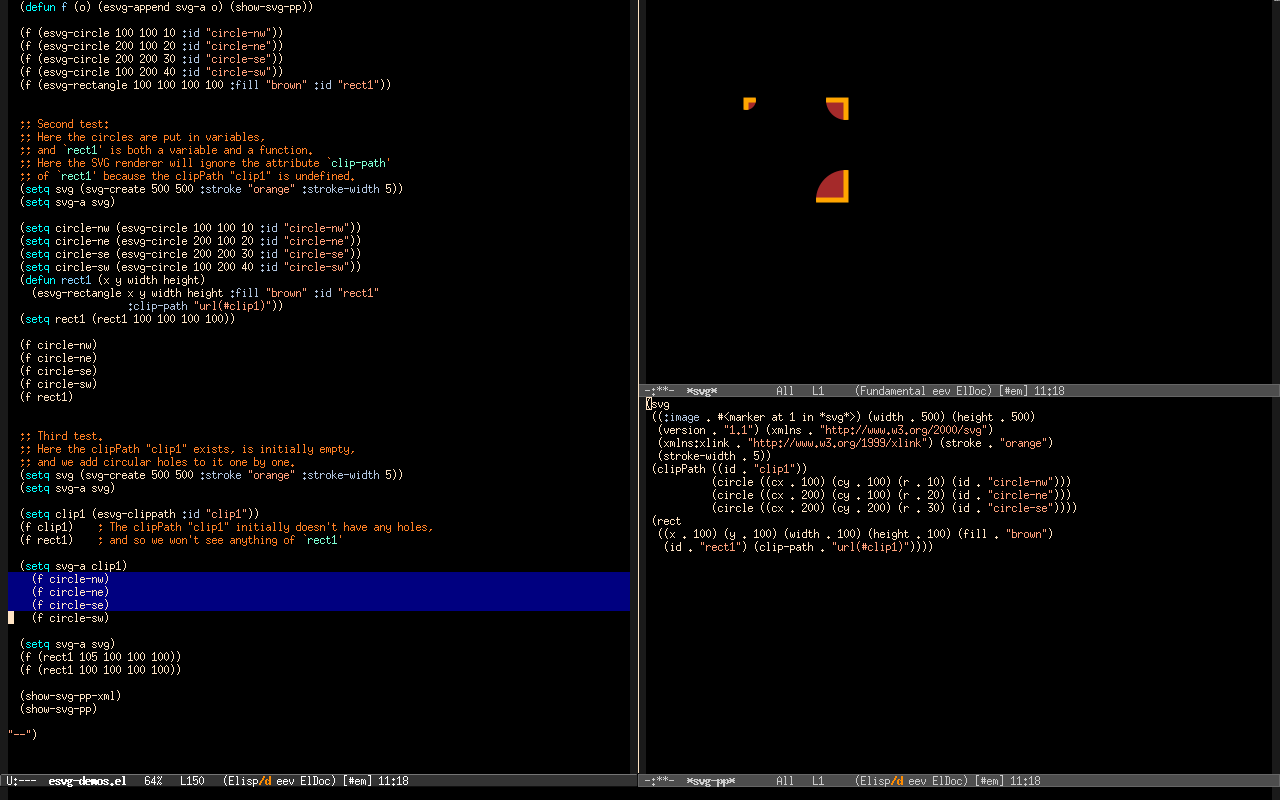The height and width of the screenshot is (800, 1280).
Task: Click the (setq circle-ne ...) line
Action: pyautogui.click(x=190, y=241)
